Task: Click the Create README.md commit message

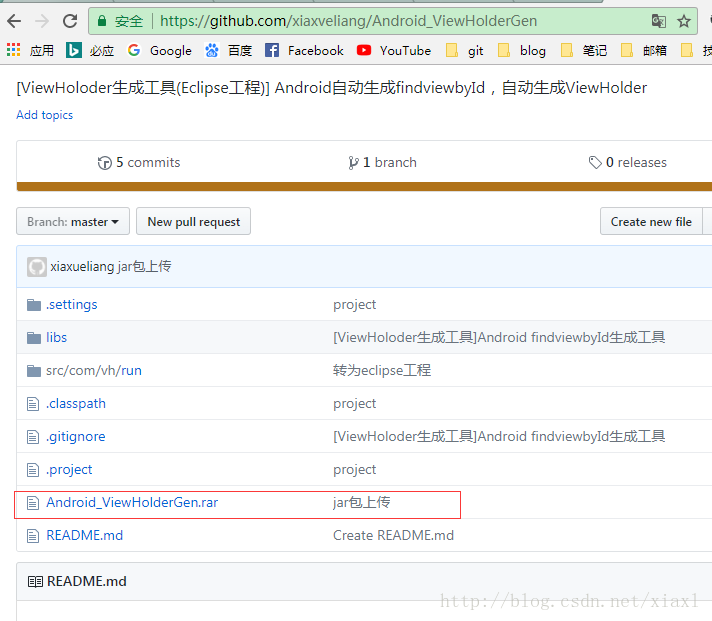Action: click(393, 536)
